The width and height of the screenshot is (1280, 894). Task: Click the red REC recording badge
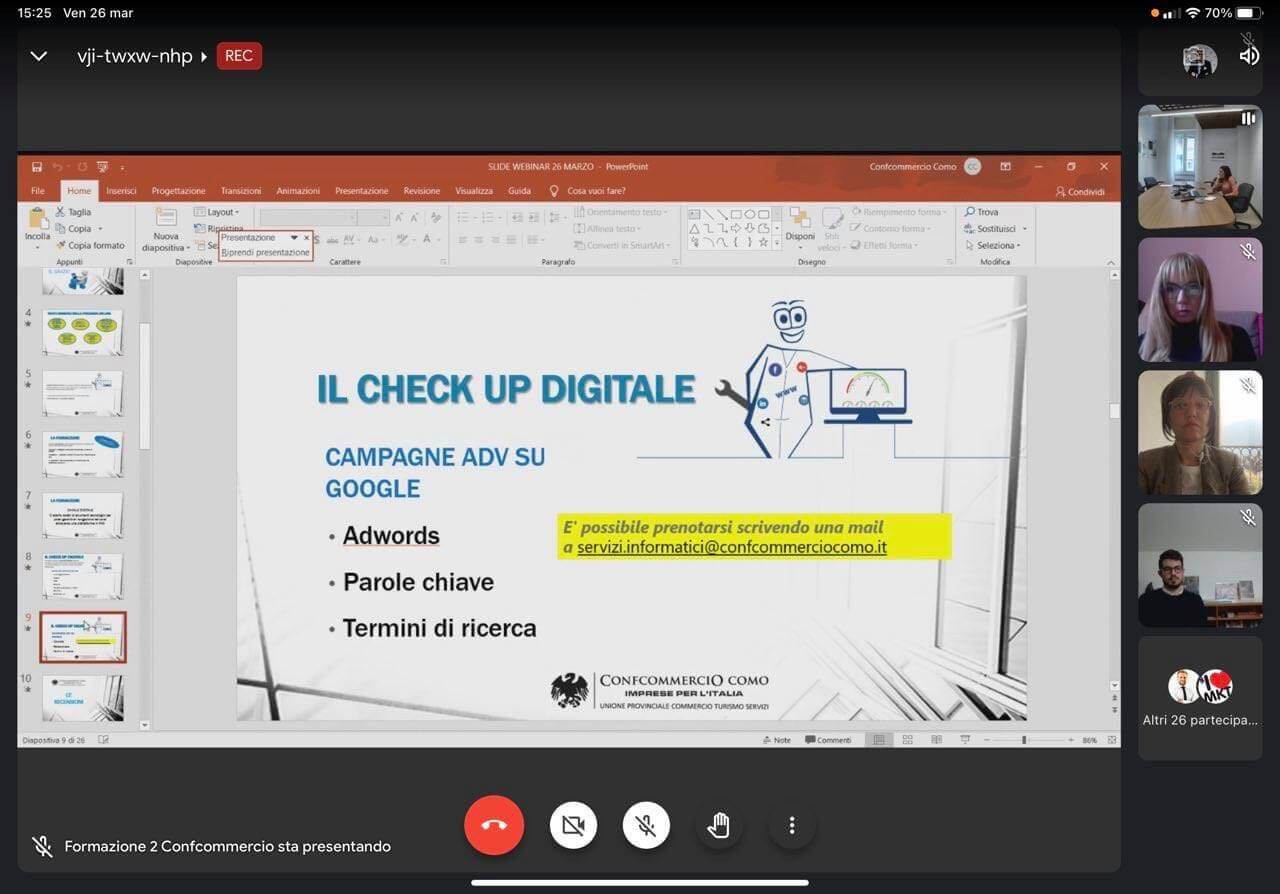coord(239,56)
